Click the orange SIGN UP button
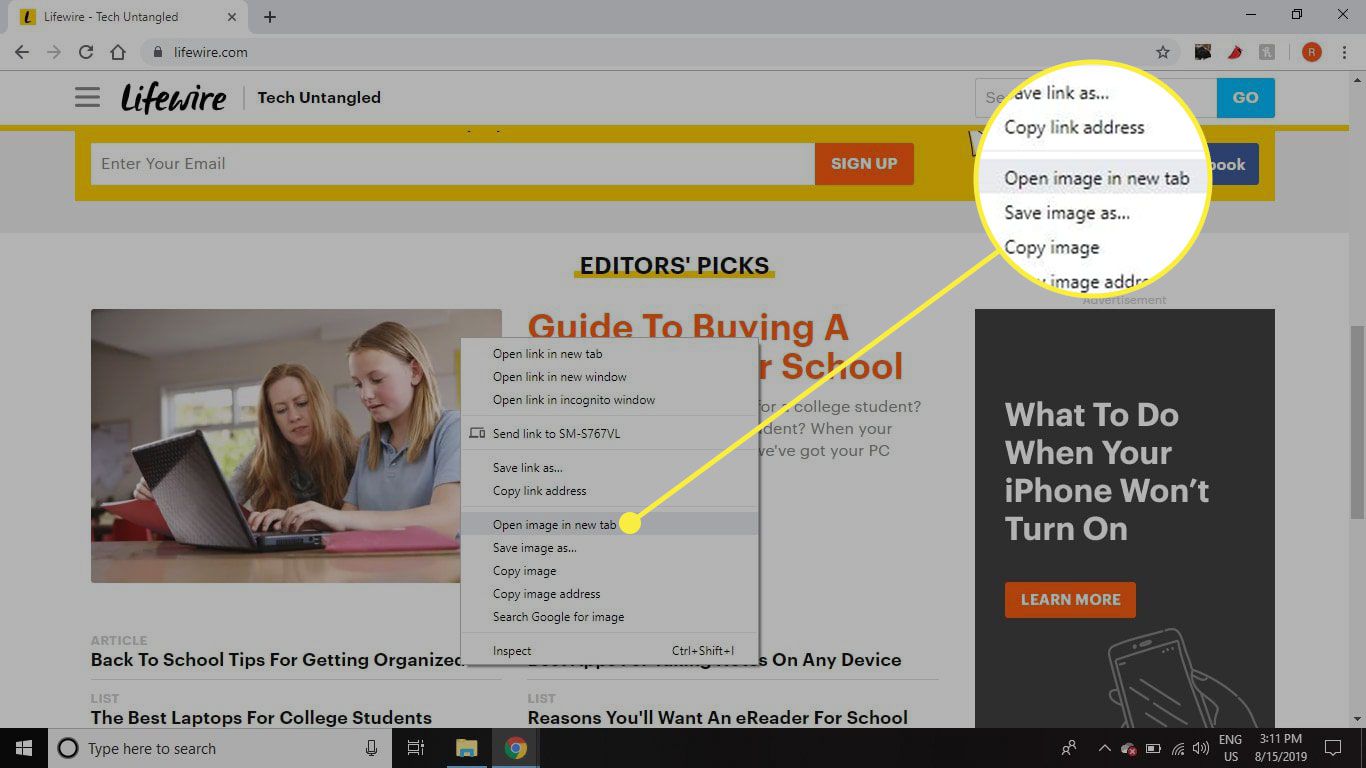Viewport: 1366px width, 768px height. click(864, 164)
